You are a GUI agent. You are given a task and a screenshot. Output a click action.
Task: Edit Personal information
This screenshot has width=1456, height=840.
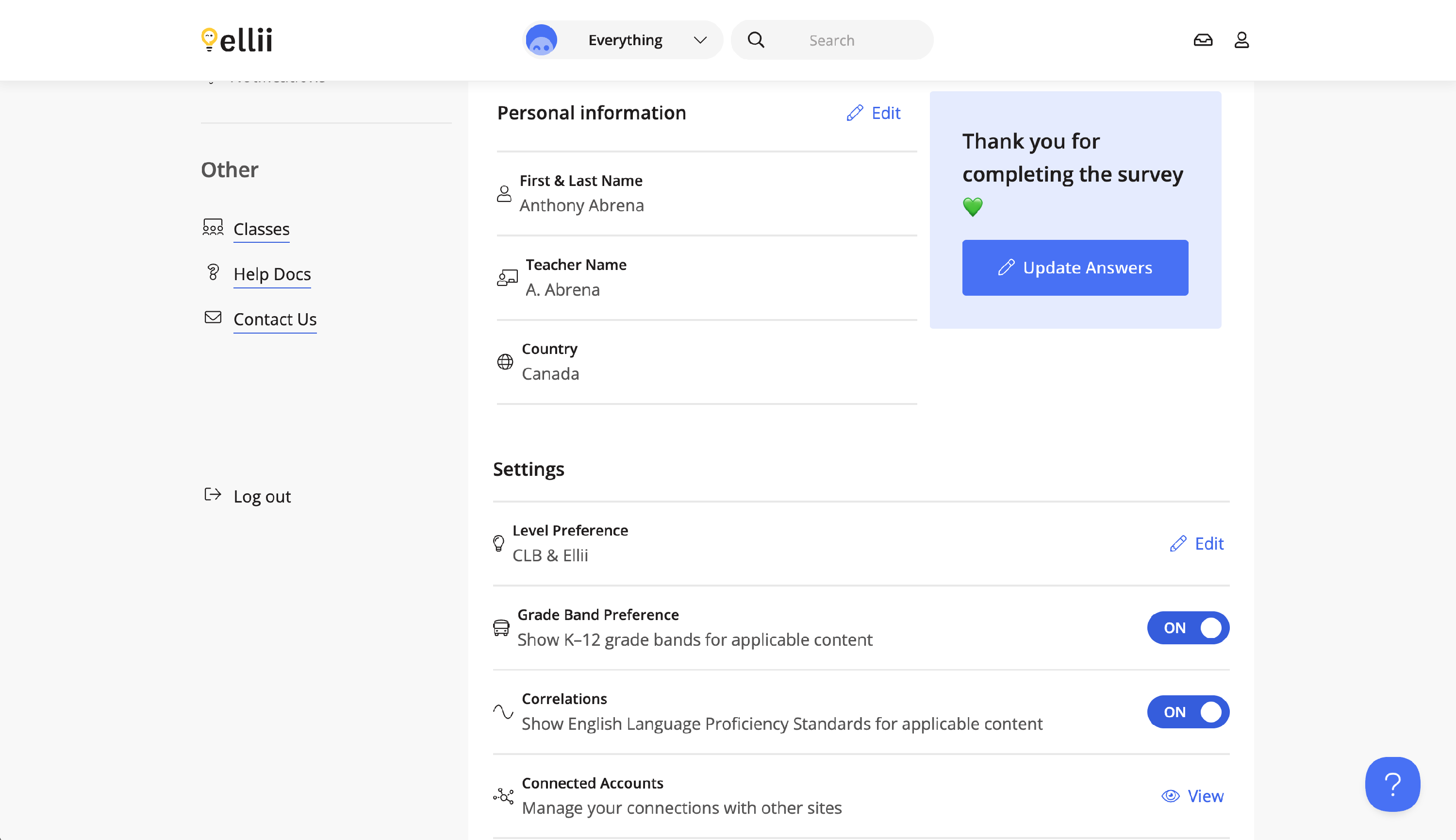tap(874, 113)
